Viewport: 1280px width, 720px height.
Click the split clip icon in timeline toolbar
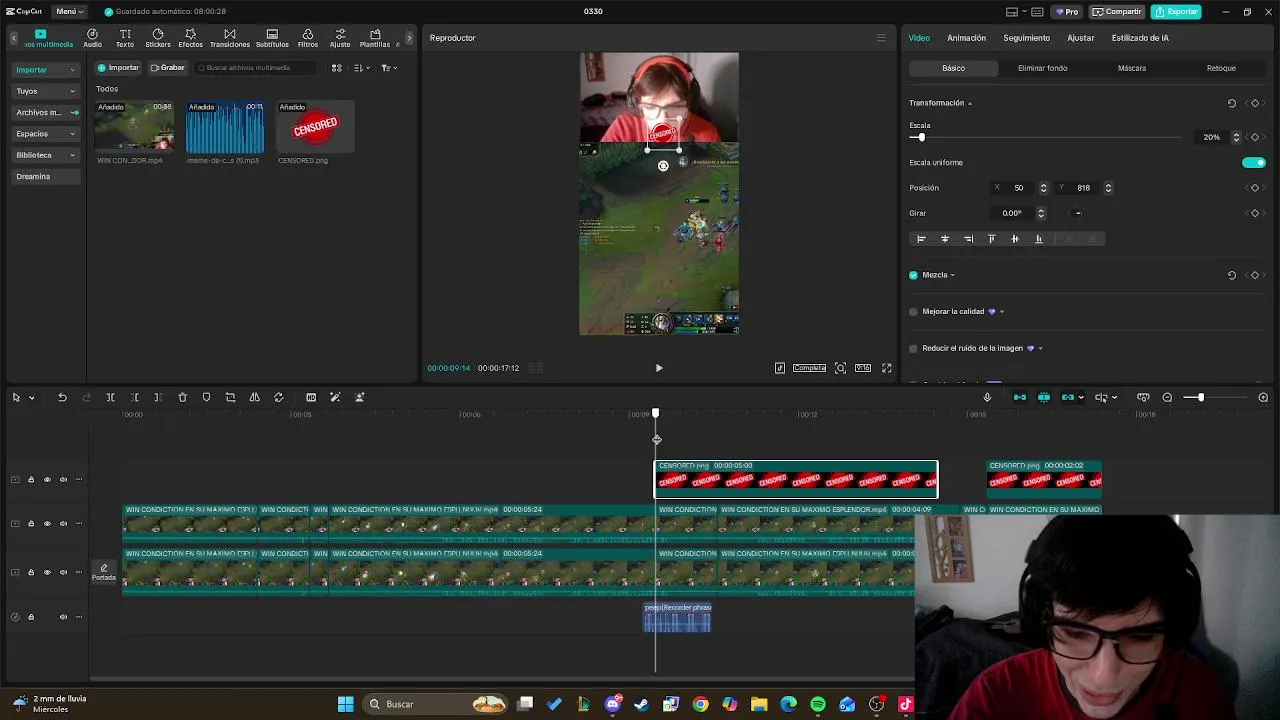point(110,397)
